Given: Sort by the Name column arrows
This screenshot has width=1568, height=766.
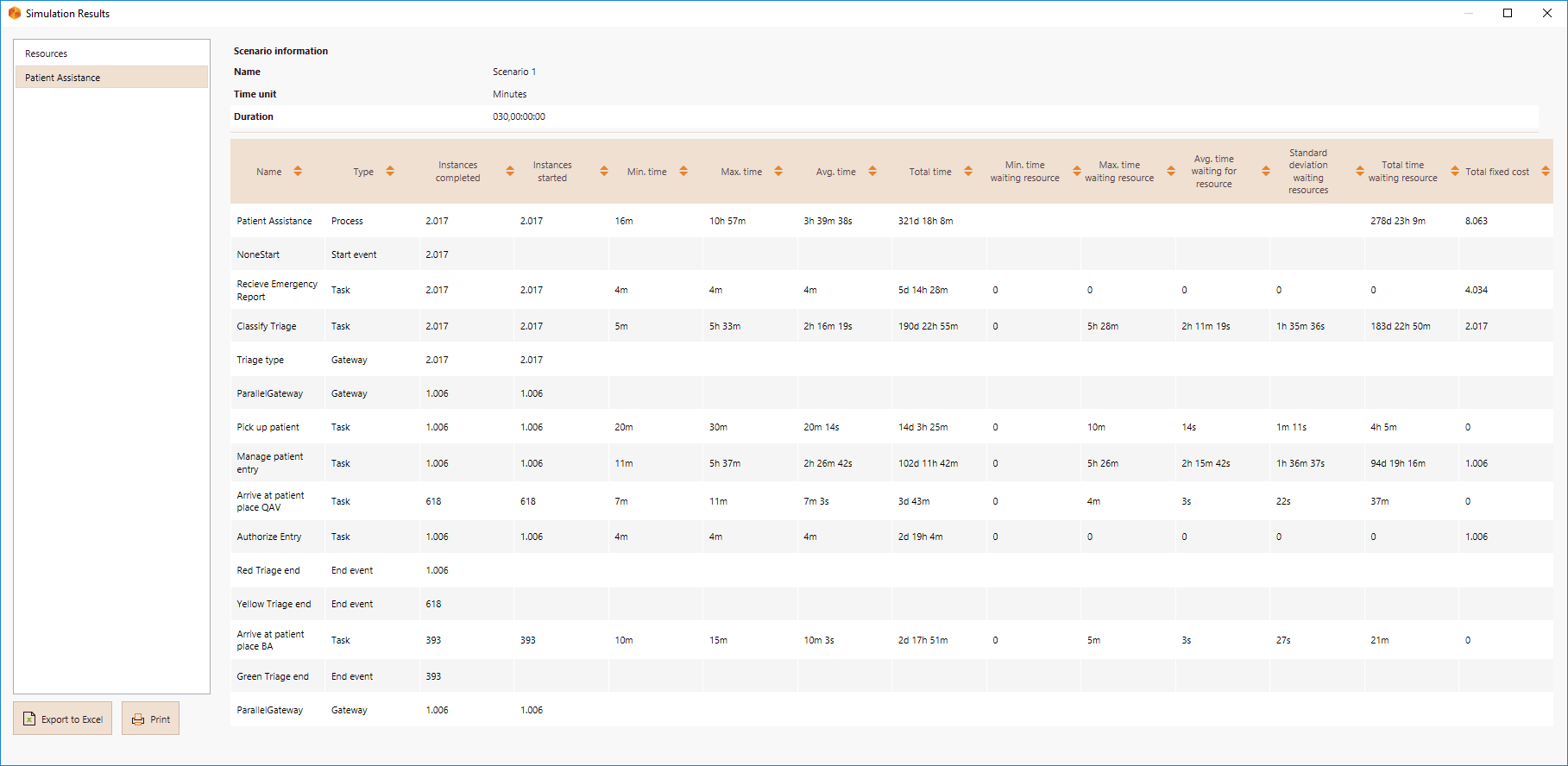Looking at the screenshot, I should (298, 172).
